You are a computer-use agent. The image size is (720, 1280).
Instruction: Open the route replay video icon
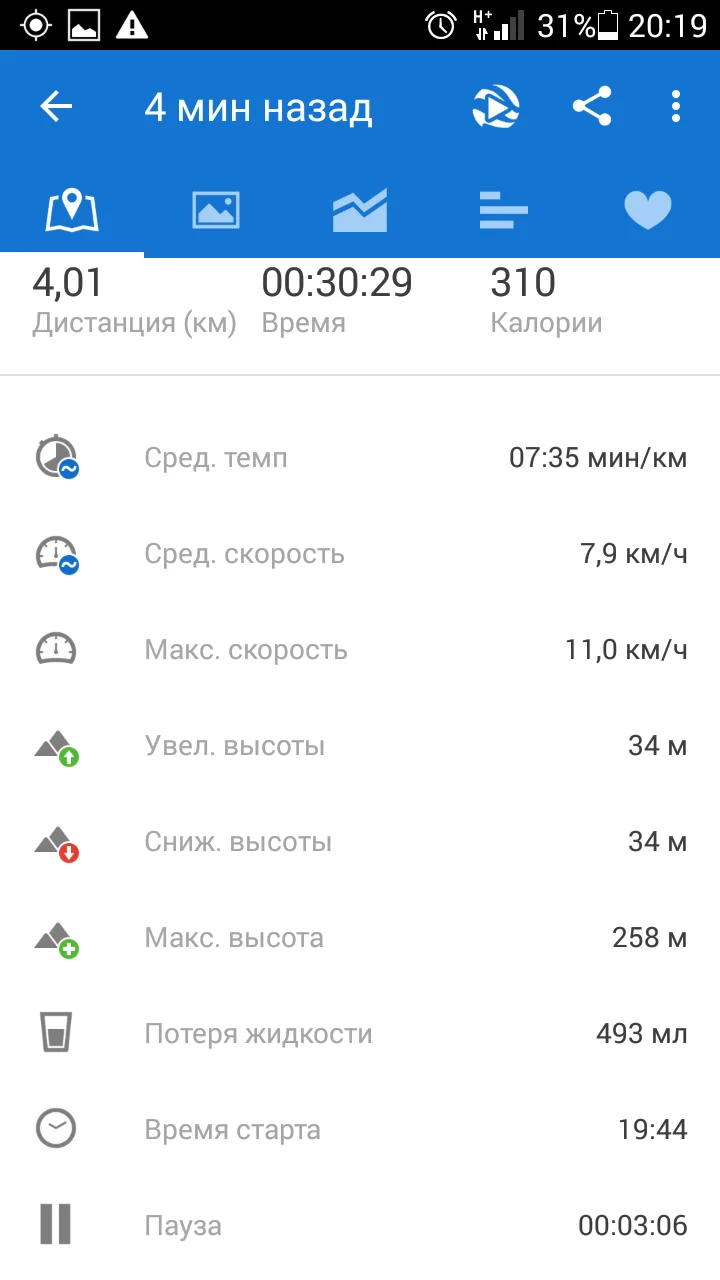(496, 107)
